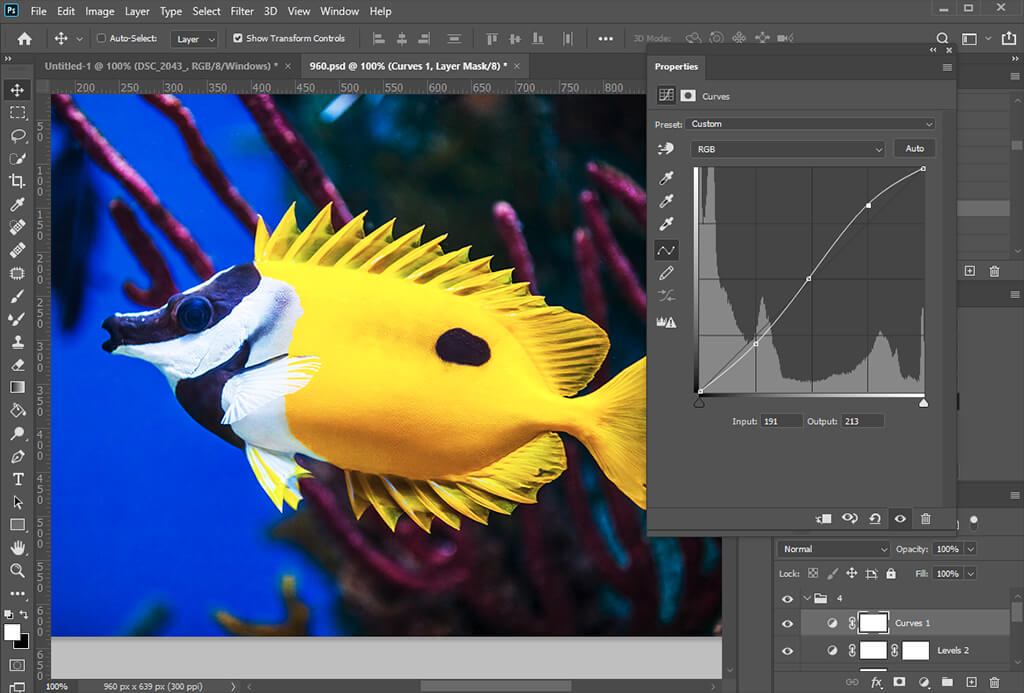This screenshot has width=1024, height=693.
Task: Toggle lock all attributes padlock
Action: (891, 573)
